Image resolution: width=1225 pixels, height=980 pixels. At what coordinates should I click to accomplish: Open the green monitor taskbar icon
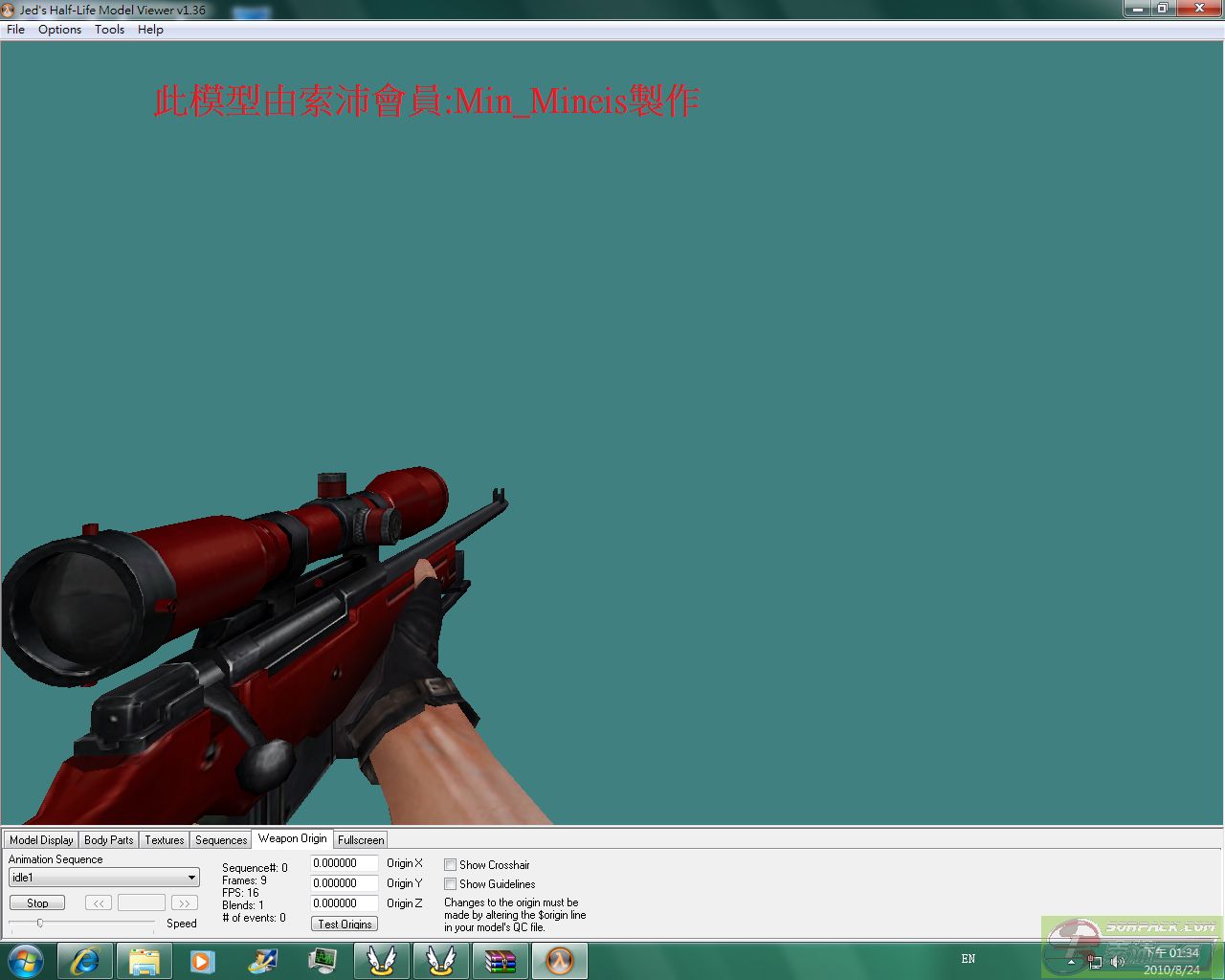323,961
